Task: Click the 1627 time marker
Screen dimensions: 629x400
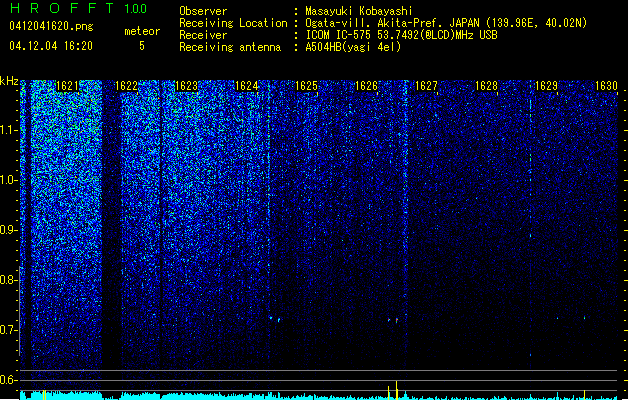Action: pyautogui.click(x=426, y=86)
